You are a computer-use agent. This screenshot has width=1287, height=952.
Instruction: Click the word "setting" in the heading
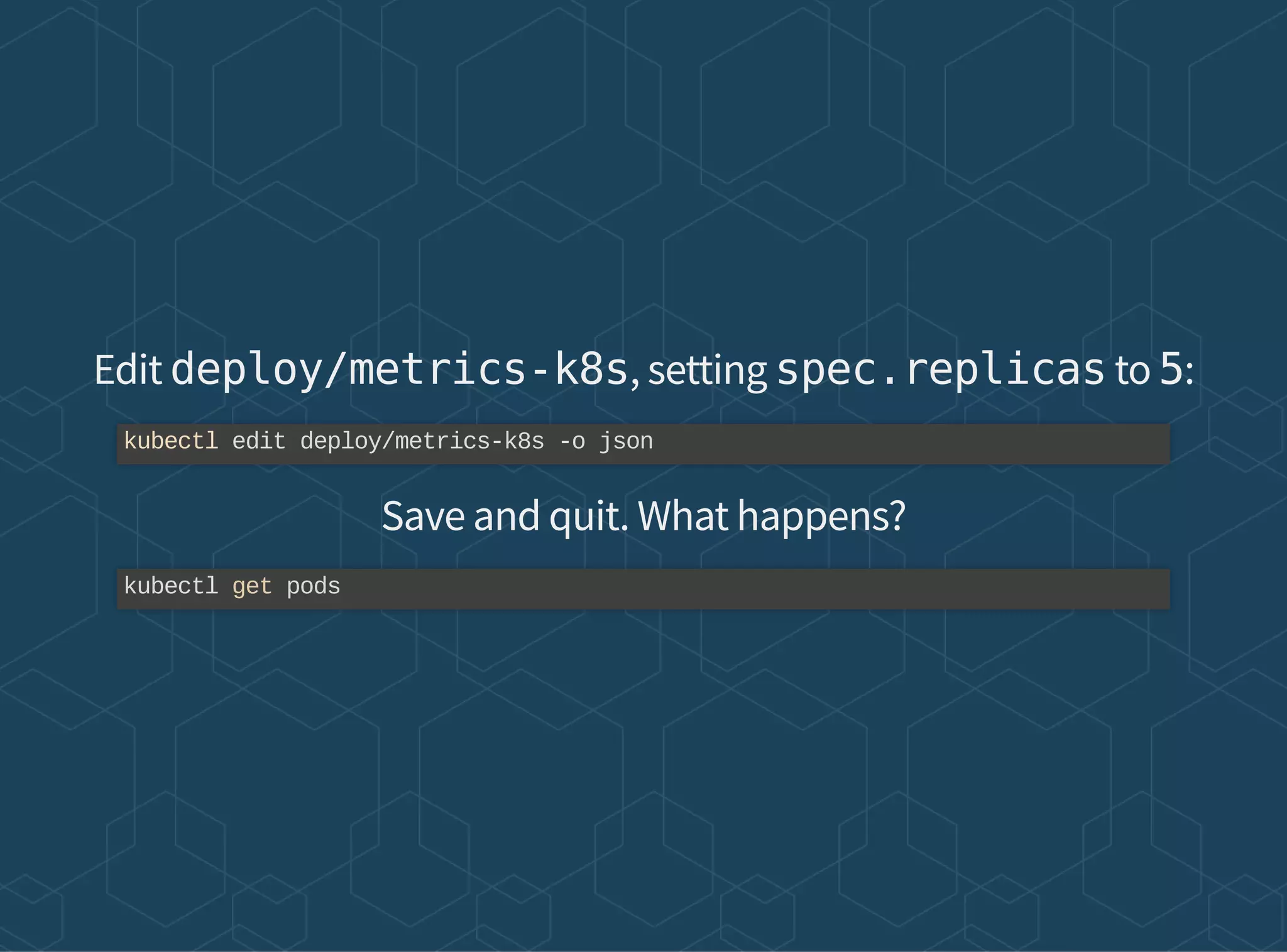[707, 371]
